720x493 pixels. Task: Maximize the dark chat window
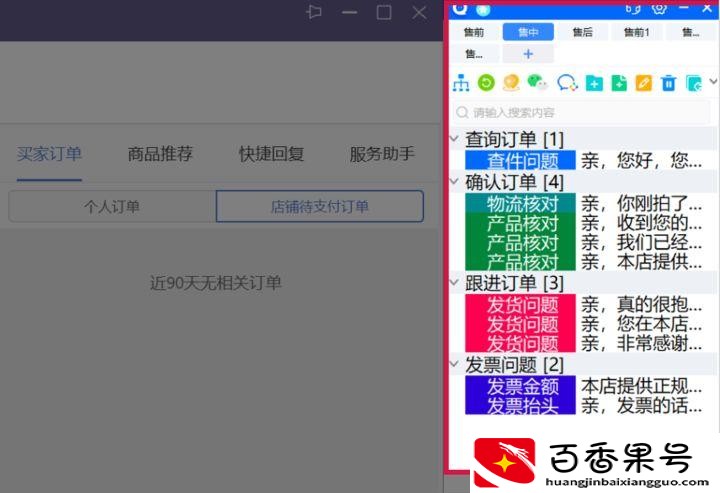384,12
